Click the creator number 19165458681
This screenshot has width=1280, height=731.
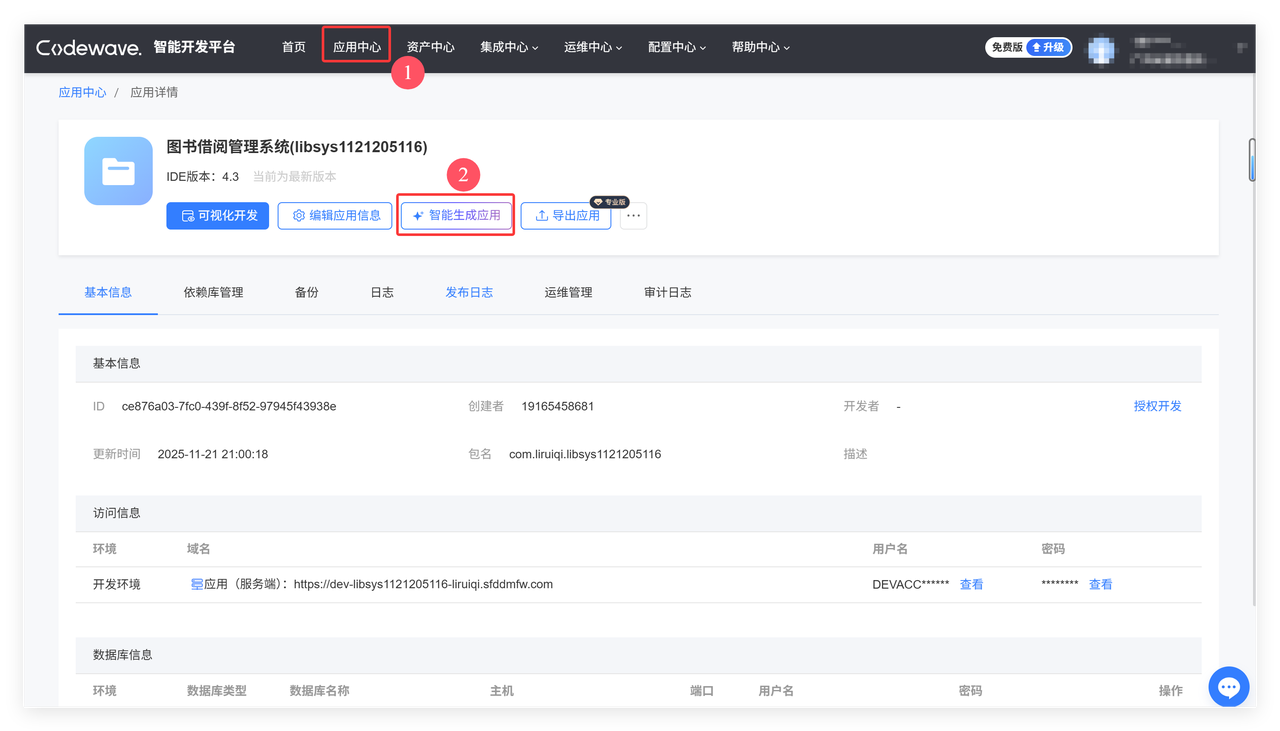pyautogui.click(x=558, y=406)
